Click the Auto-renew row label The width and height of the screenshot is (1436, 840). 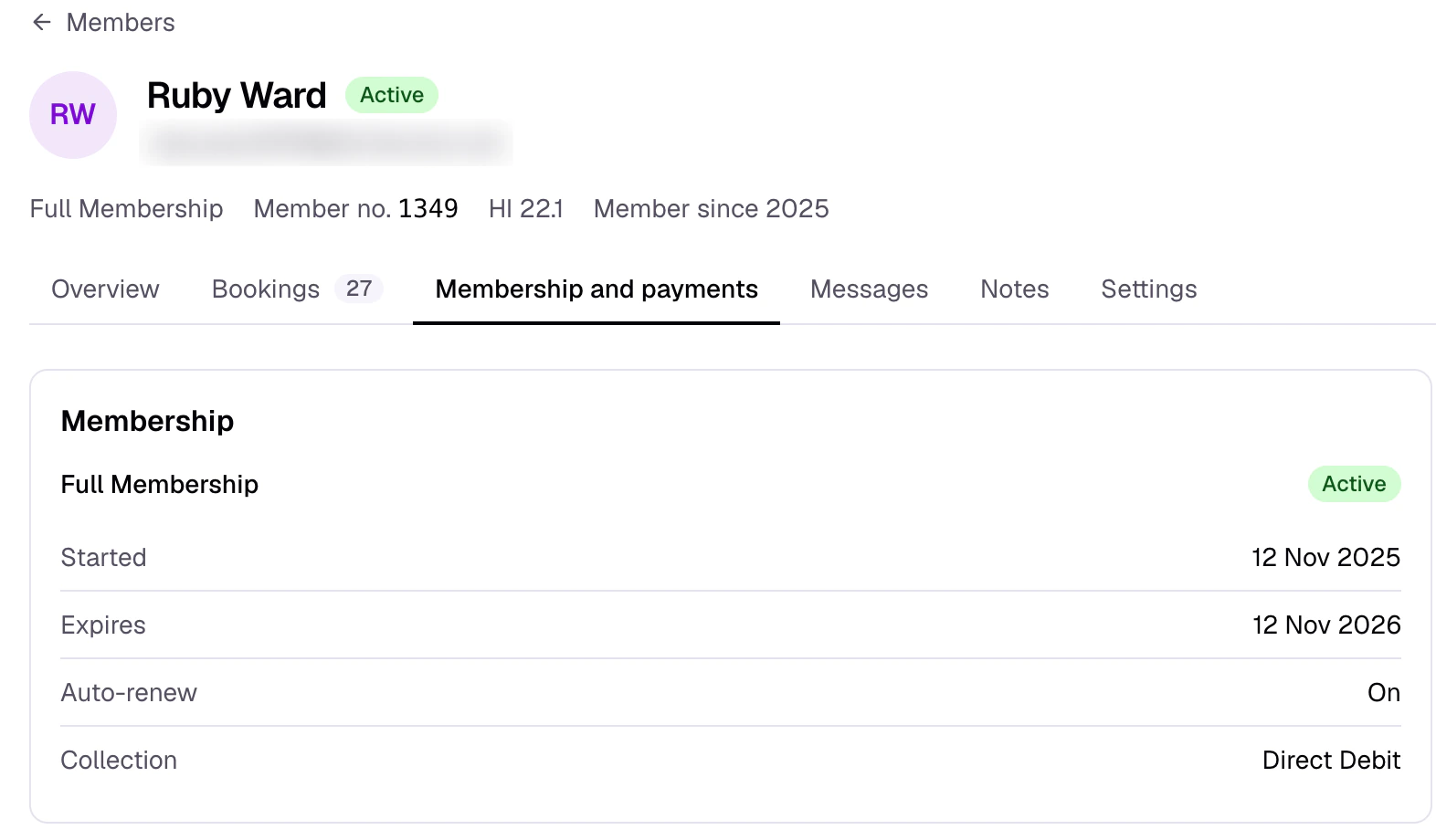129,693
